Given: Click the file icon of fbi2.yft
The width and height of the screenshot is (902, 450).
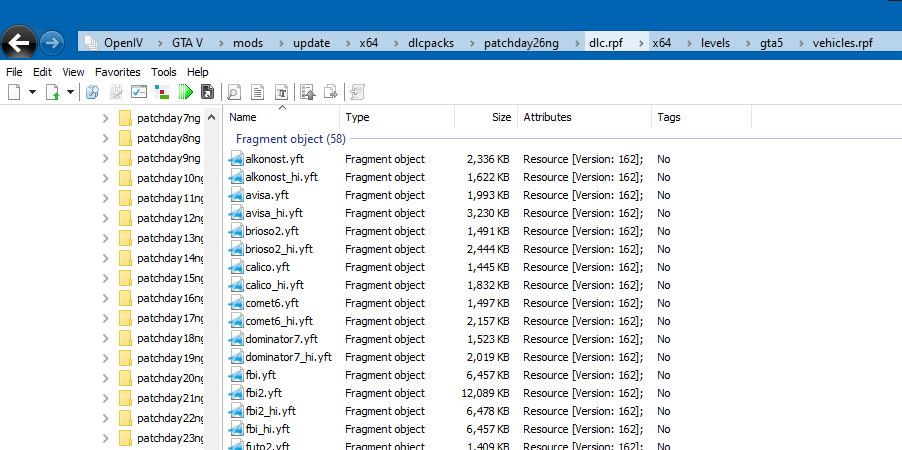Looking at the screenshot, I should click(236, 393).
